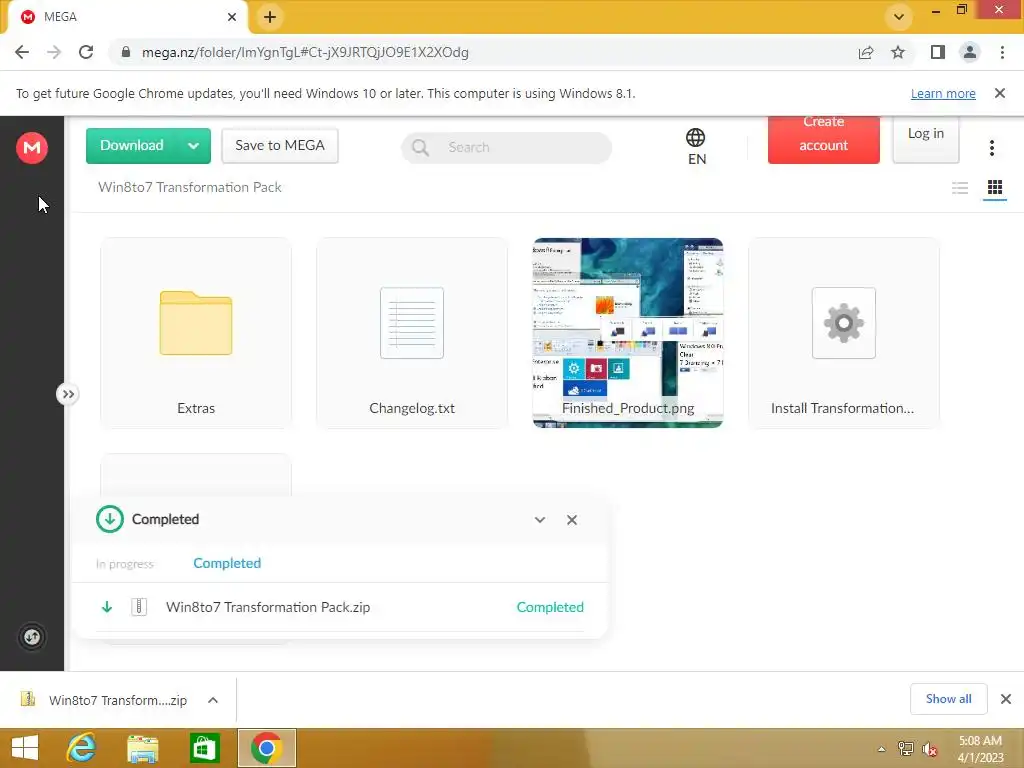Focus the MEGA Search field
Screen dimensions: 1024x768
click(506, 148)
